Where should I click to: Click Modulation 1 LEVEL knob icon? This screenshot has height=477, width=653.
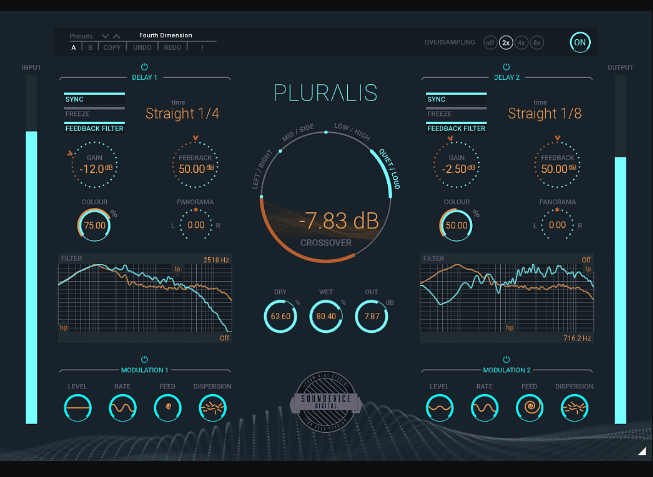point(77,408)
